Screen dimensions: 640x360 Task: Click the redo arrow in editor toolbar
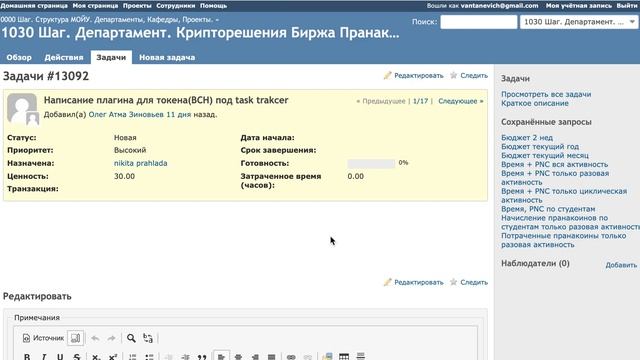(111, 338)
